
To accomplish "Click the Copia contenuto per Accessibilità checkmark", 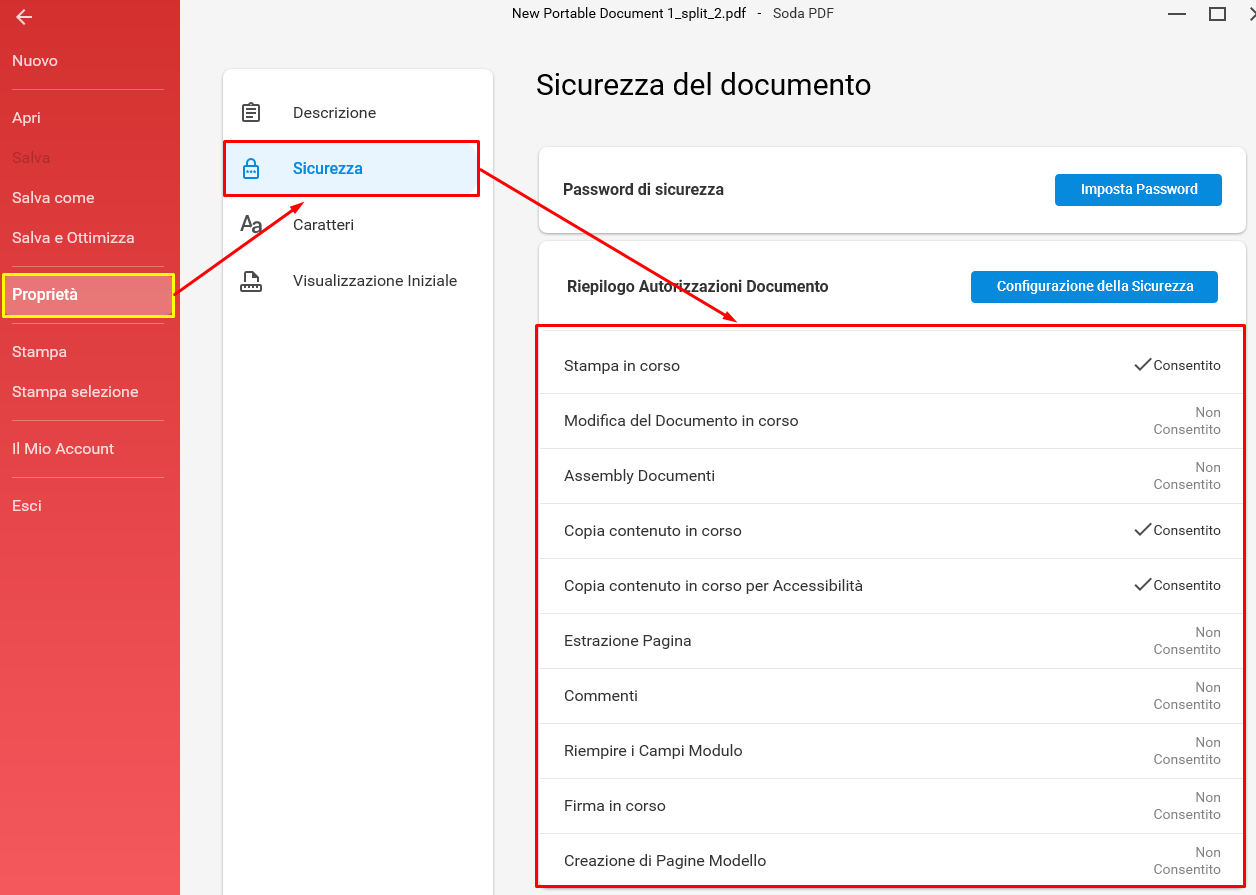I will click(x=1142, y=585).
